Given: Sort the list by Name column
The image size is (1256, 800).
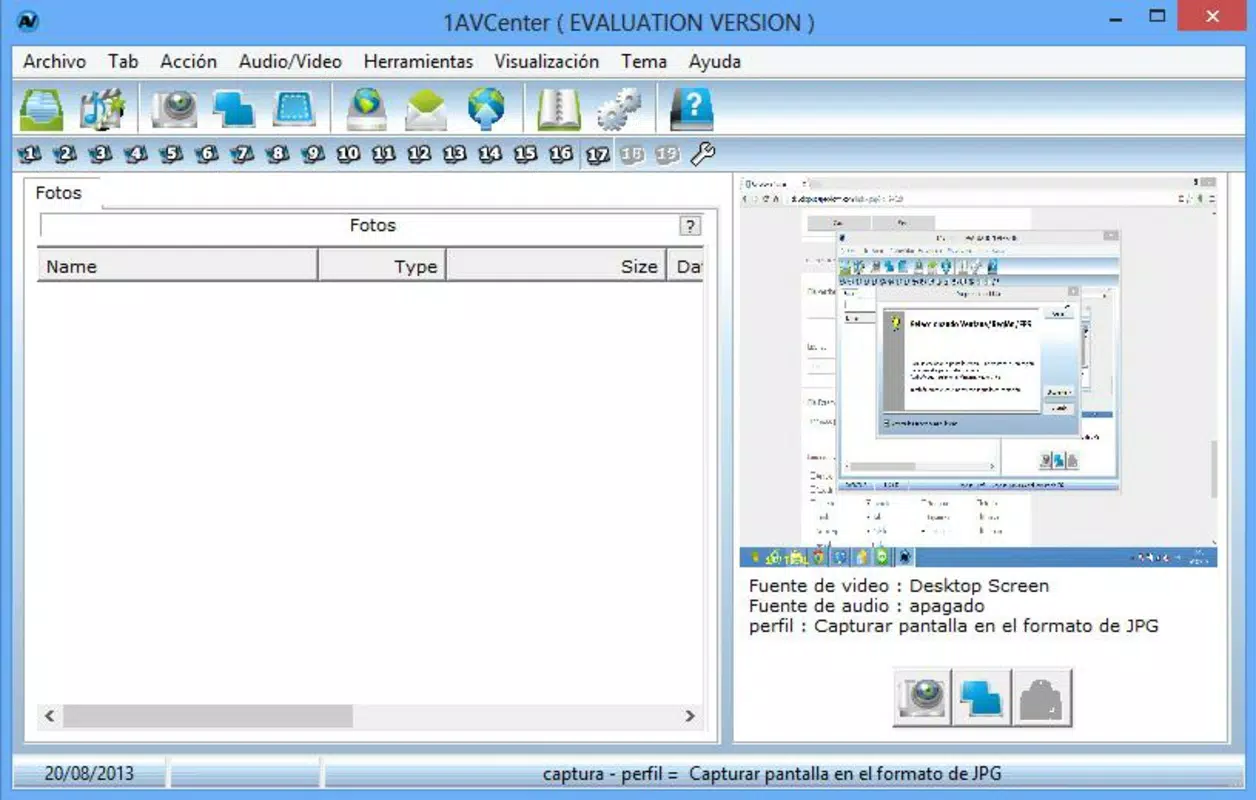Looking at the screenshot, I should point(177,266).
